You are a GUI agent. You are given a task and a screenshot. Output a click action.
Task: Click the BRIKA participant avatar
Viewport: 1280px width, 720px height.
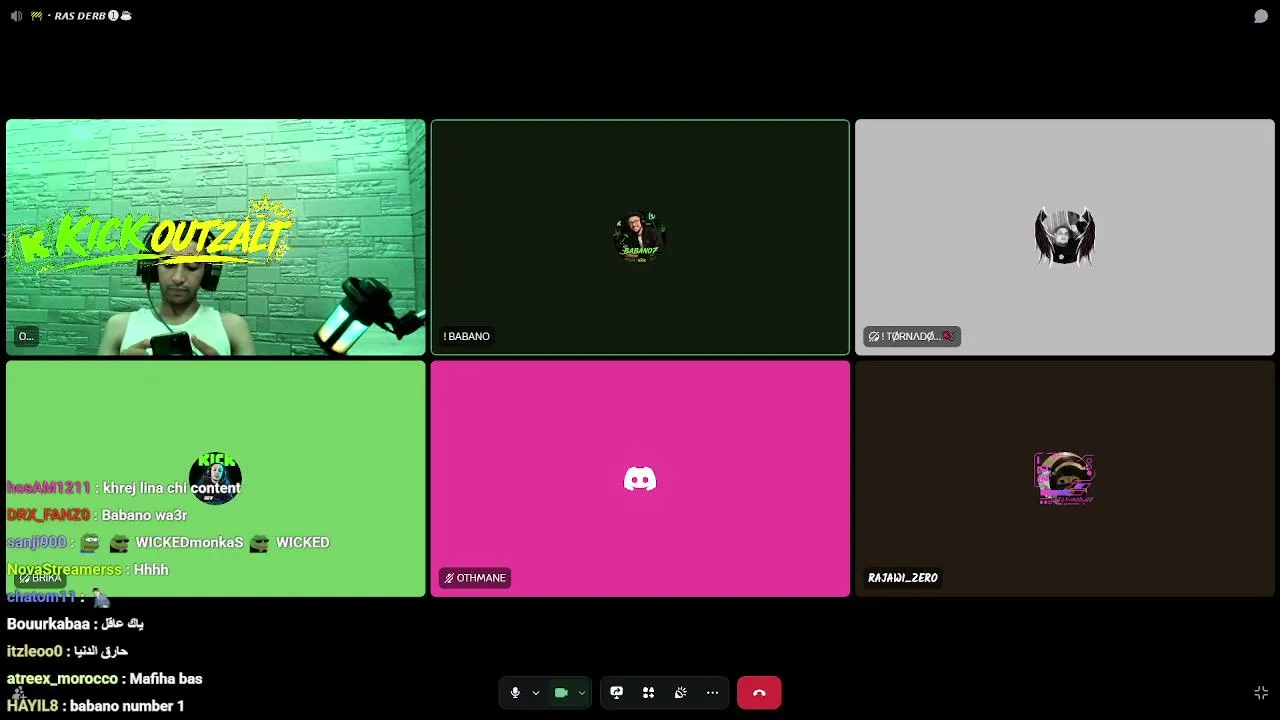[x=216, y=478]
